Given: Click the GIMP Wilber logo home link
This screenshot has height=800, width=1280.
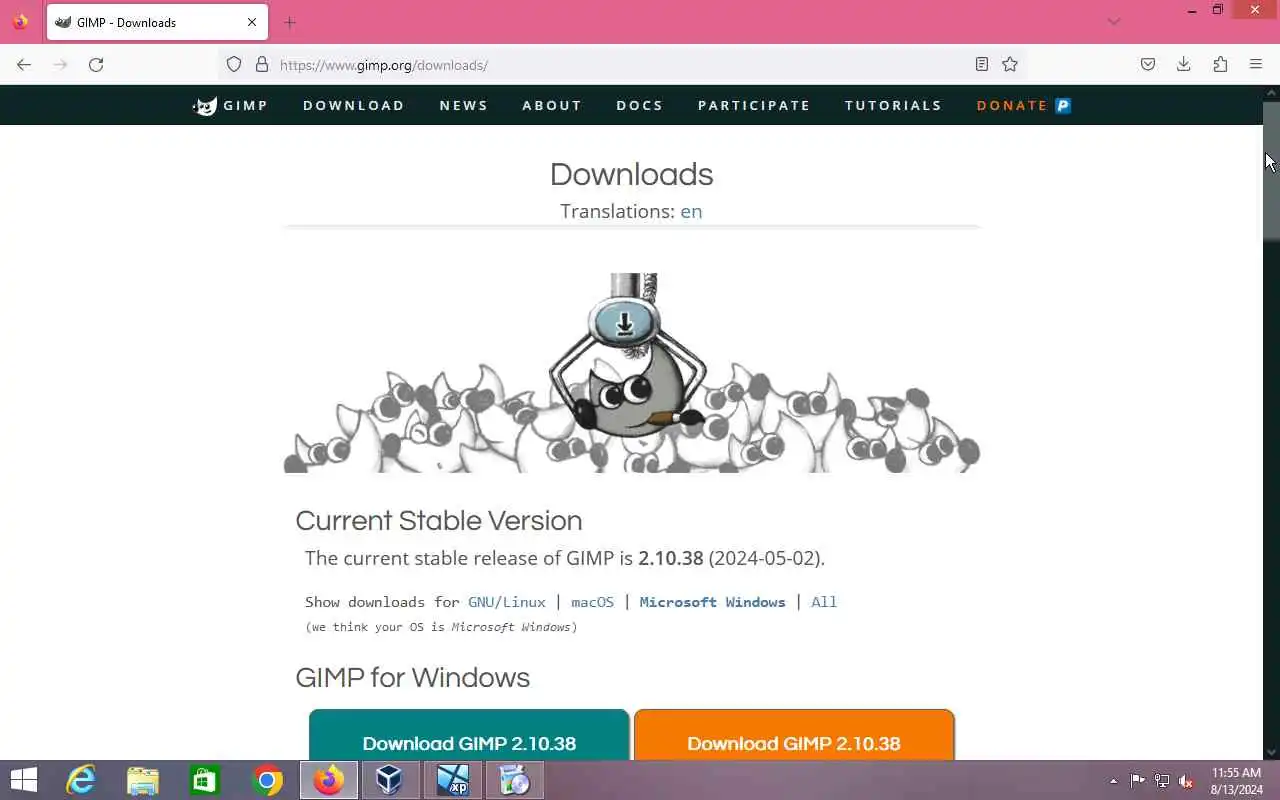Looking at the screenshot, I should click(231, 105).
